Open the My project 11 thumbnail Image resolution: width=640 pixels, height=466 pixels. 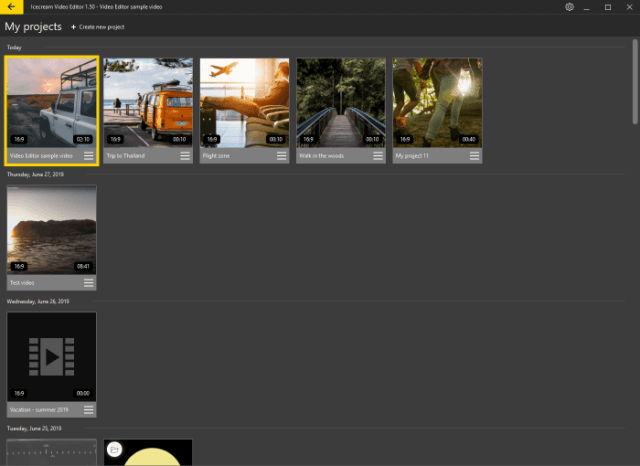[437, 102]
